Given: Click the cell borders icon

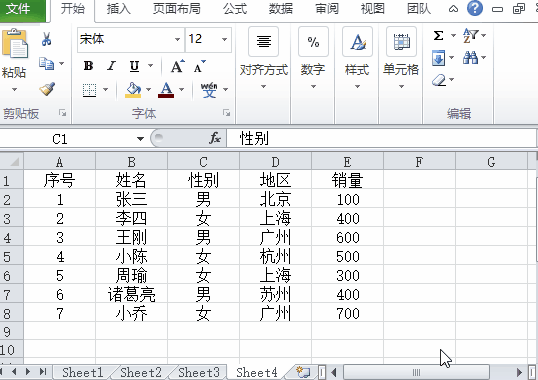Looking at the screenshot, I should [89, 90].
